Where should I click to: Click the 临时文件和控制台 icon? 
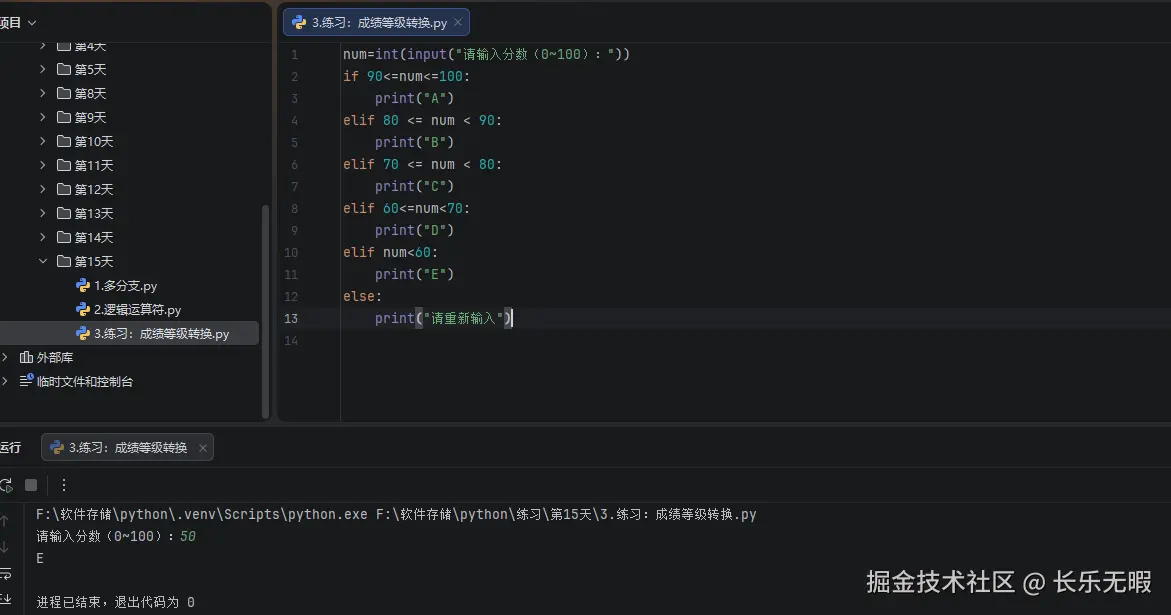click(26, 381)
